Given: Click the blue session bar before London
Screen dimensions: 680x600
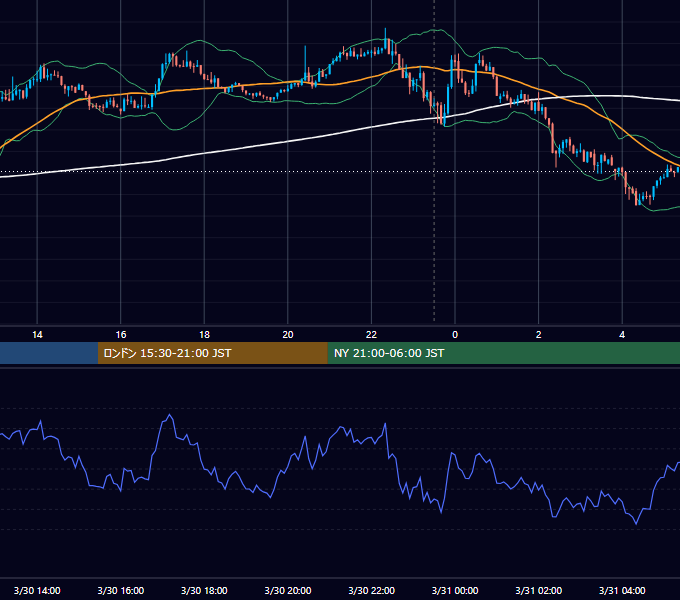Looking at the screenshot, I should click(x=49, y=353).
